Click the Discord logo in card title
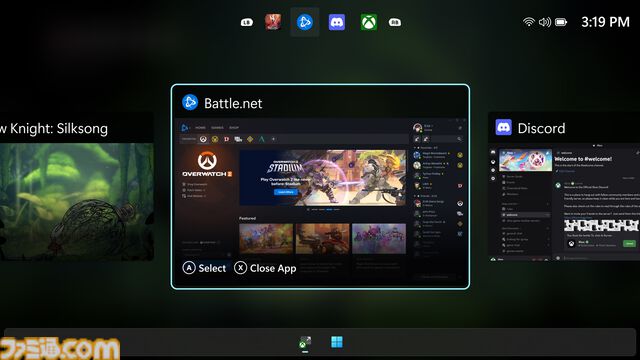640x360 pixels. [x=504, y=128]
